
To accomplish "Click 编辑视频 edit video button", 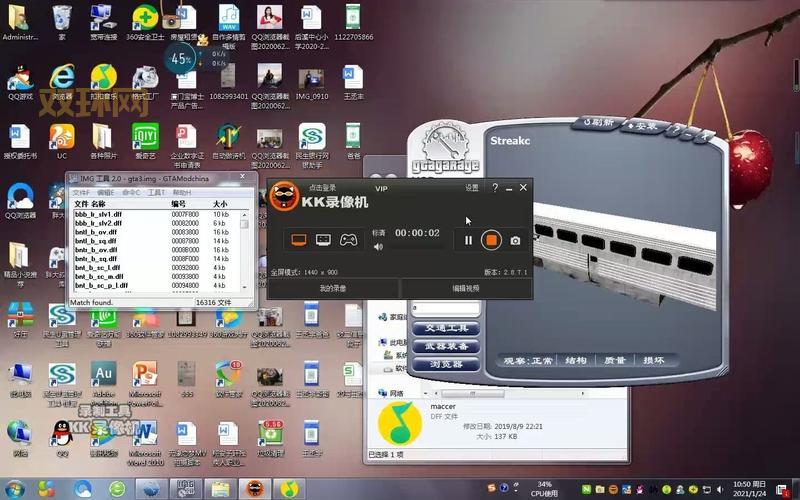I will pos(466,288).
